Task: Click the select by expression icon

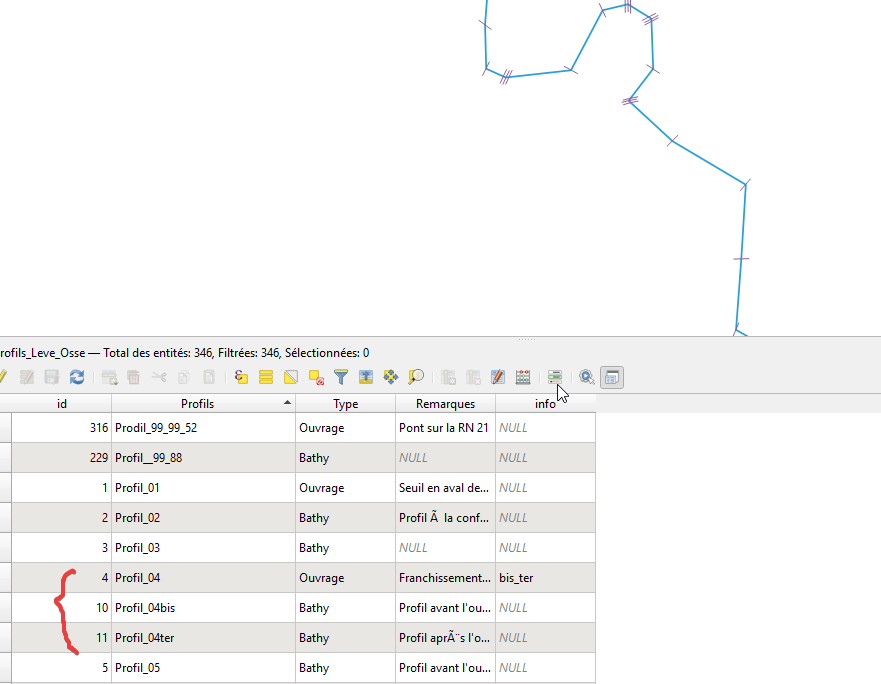Action: tap(241, 377)
